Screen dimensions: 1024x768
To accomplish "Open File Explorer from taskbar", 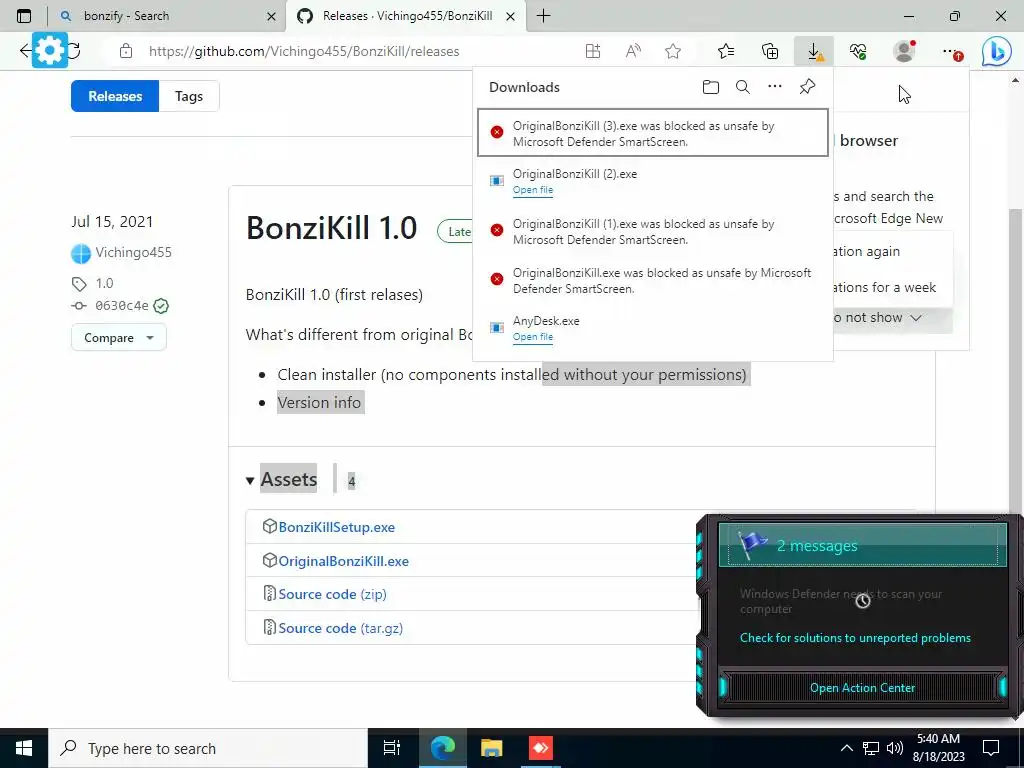I will coord(491,748).
